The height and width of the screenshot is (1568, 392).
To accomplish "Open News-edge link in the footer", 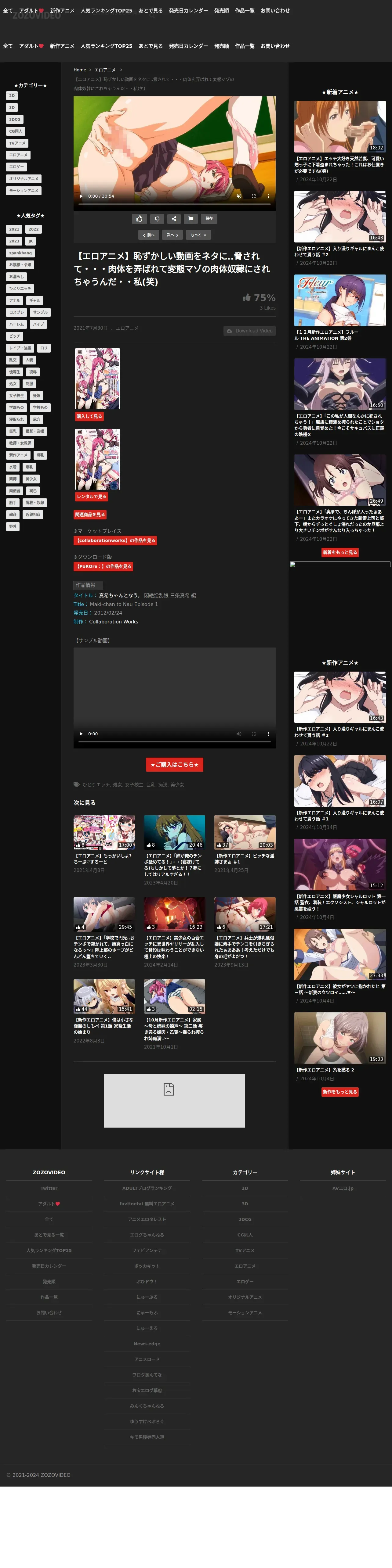I will [x=147, y=1344].
